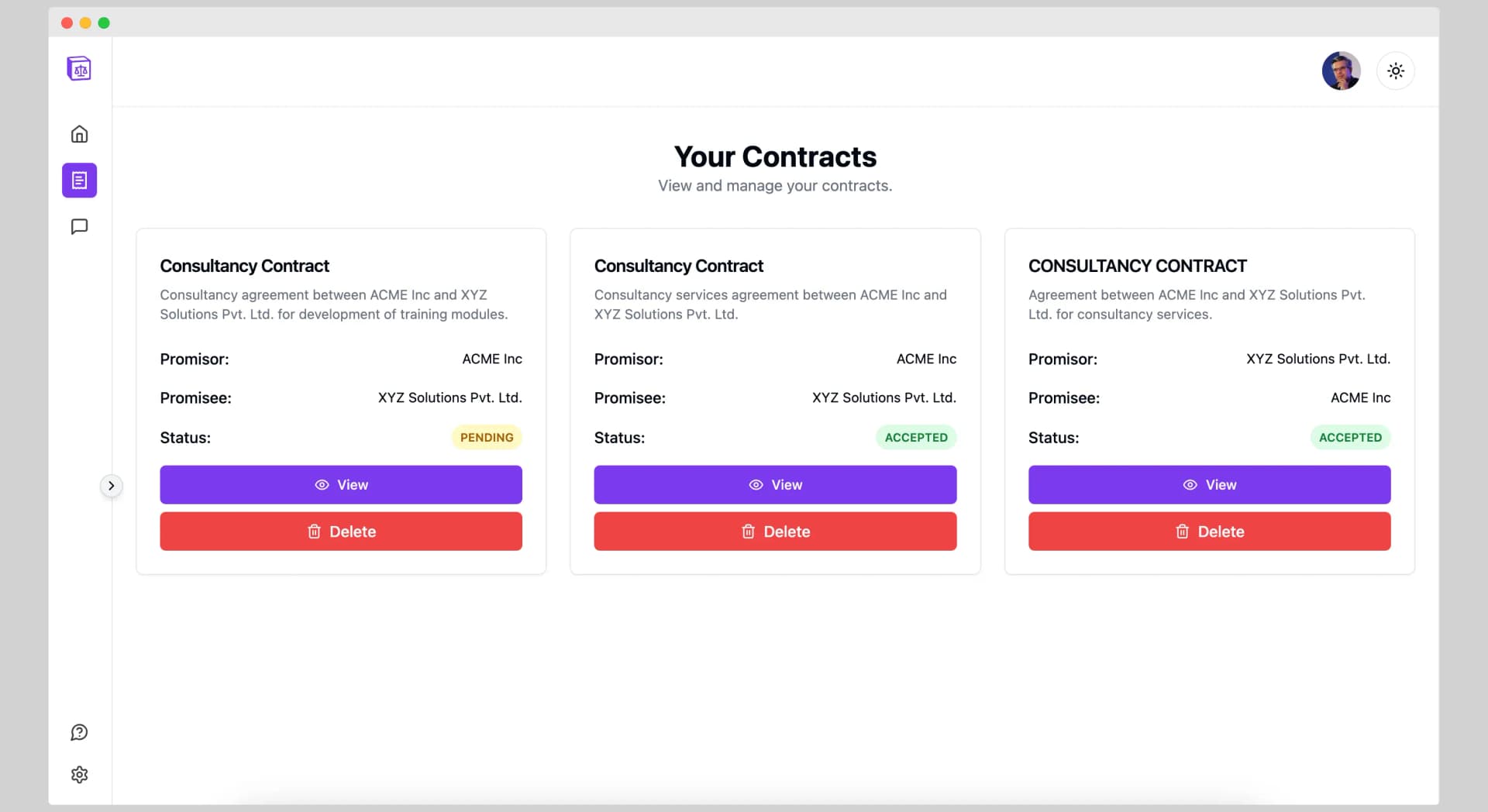Screen dimensions: 1488x812
Task: Open the chat messages icon in sidebar
Action: tap(79, 226)
